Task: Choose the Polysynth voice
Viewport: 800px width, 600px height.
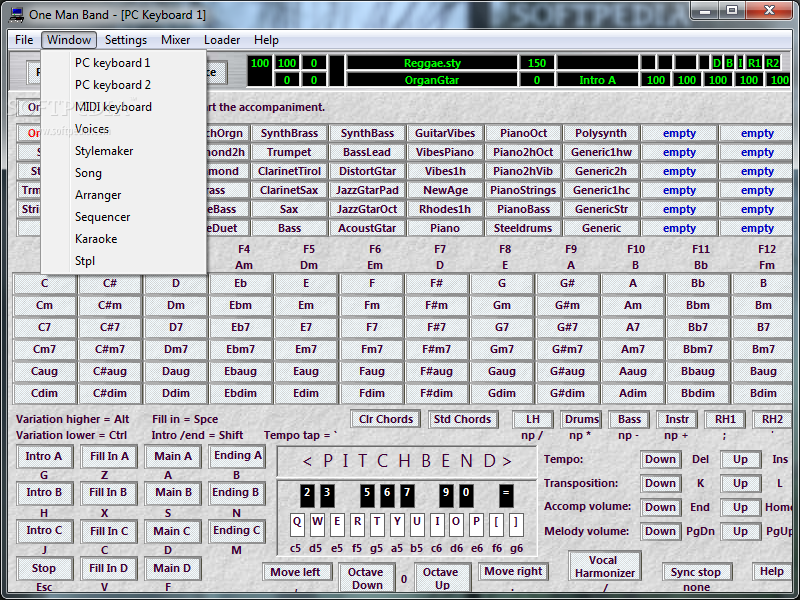Action: 601,133
